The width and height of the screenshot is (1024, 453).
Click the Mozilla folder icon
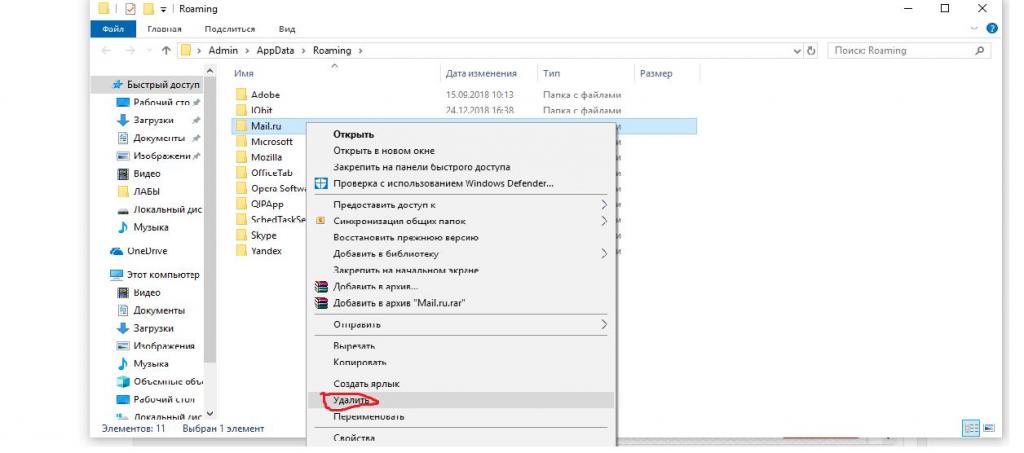pyautogui.click(x=241, y=157)
